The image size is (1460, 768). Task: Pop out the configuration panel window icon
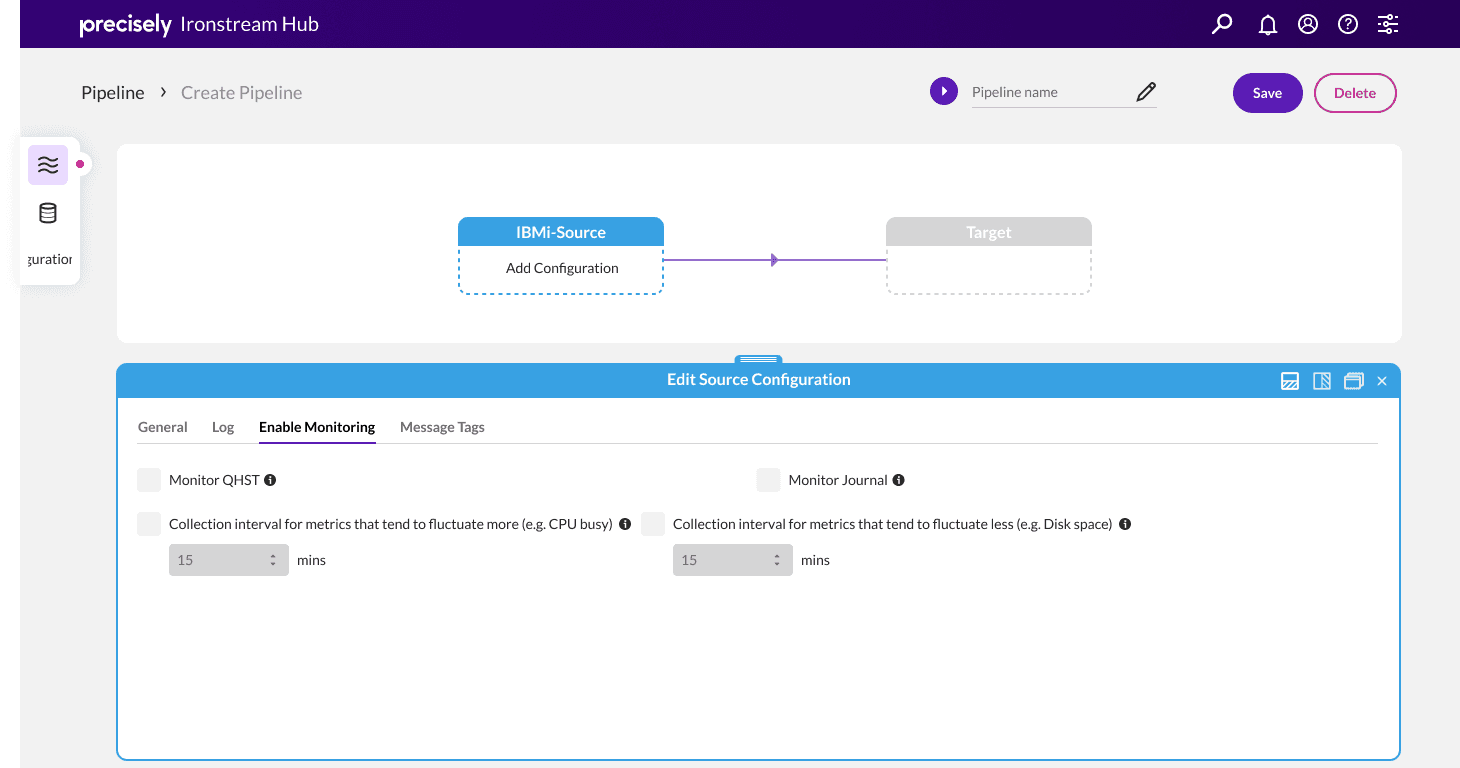pyautogui.click(x=1354, y=380)
